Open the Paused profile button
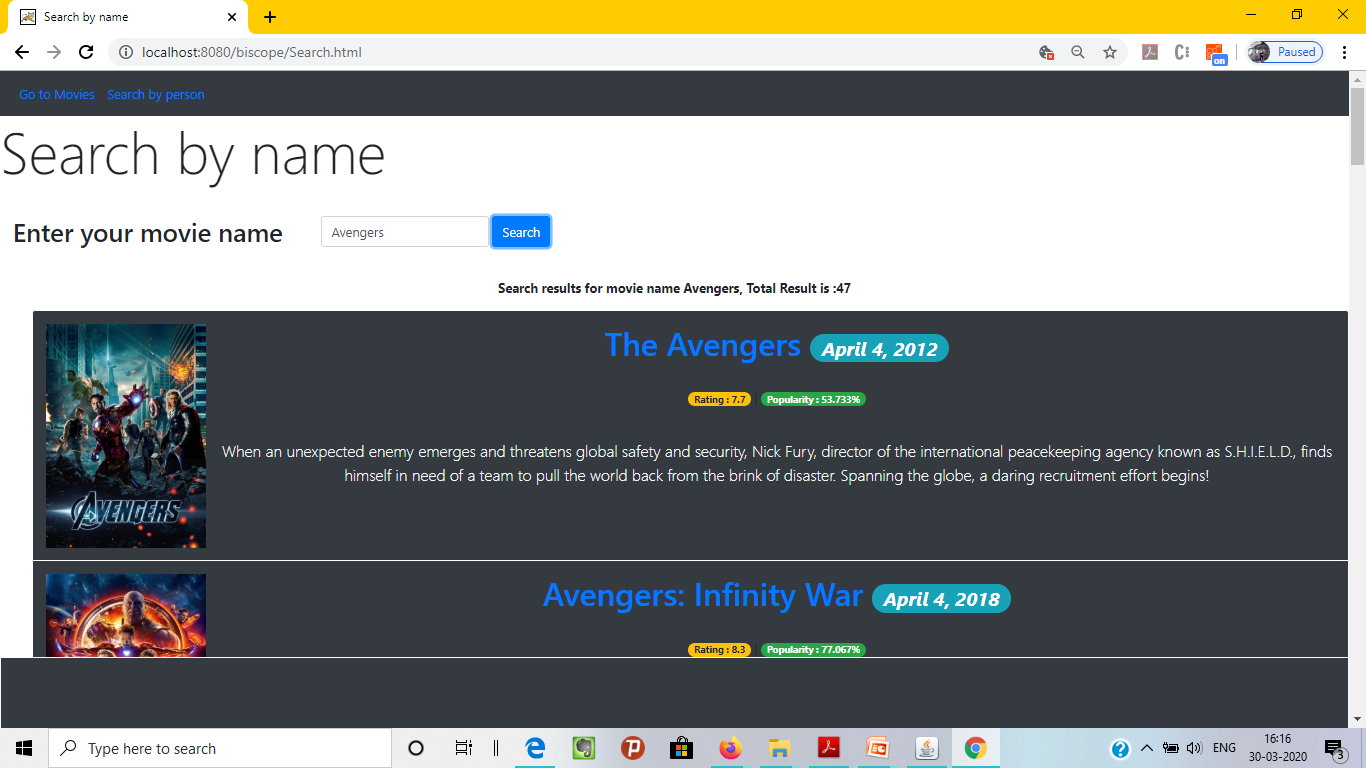1366x768 pixels. (1285, 52)
